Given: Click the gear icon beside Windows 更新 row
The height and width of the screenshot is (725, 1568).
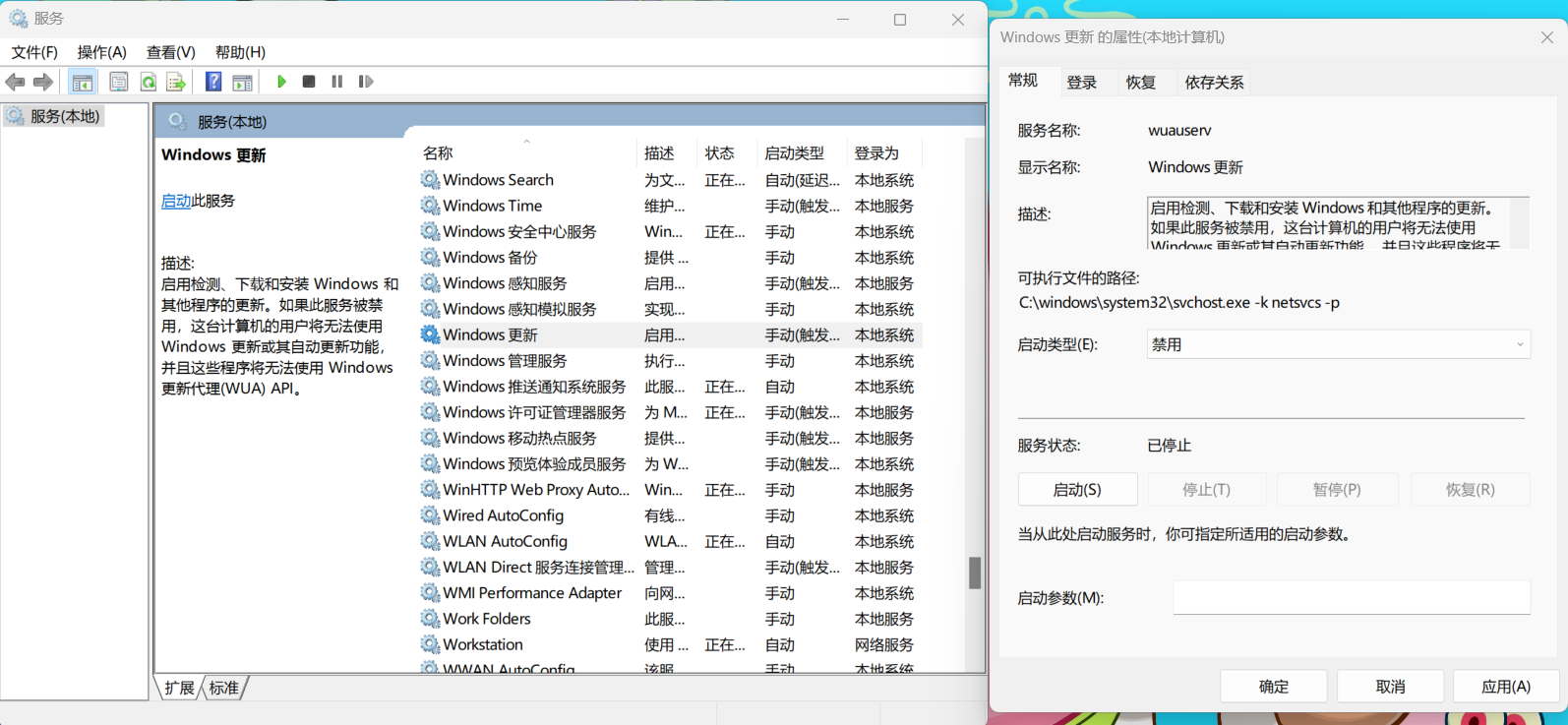Looking at the screenshot, I should pos(430,334).
